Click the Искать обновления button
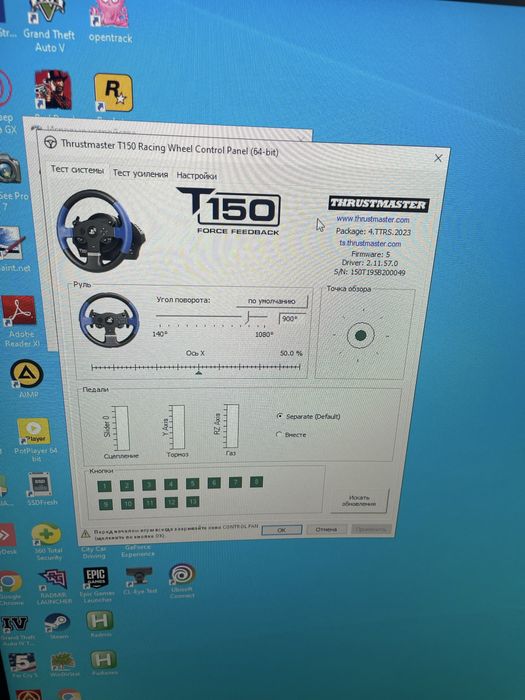Image resolution: width=525 pixels, height=700 pixels. coord(359,500)
